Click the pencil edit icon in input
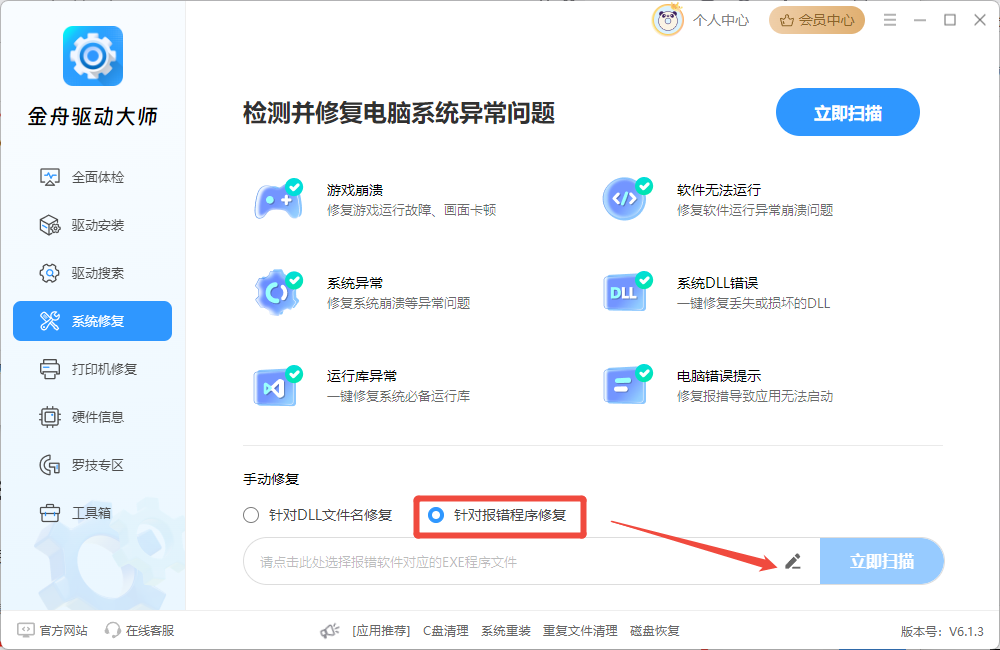Image resolution: width=1000 pixels, height=650 pixels. [793, 561]
